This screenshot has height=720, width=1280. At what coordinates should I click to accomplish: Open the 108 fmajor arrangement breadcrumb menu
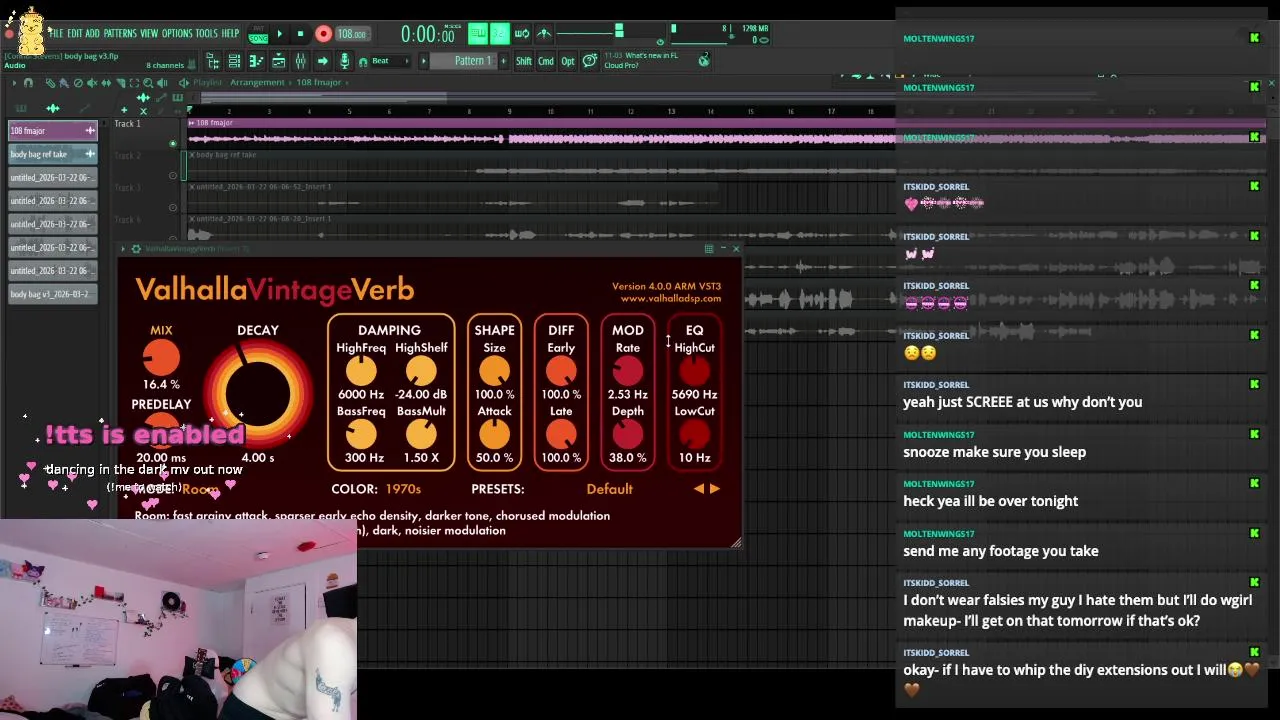(x=318, y=83)
